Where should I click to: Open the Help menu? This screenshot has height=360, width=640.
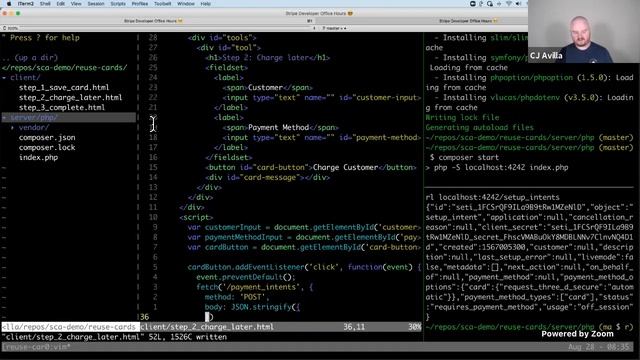[x=205, y=4]
